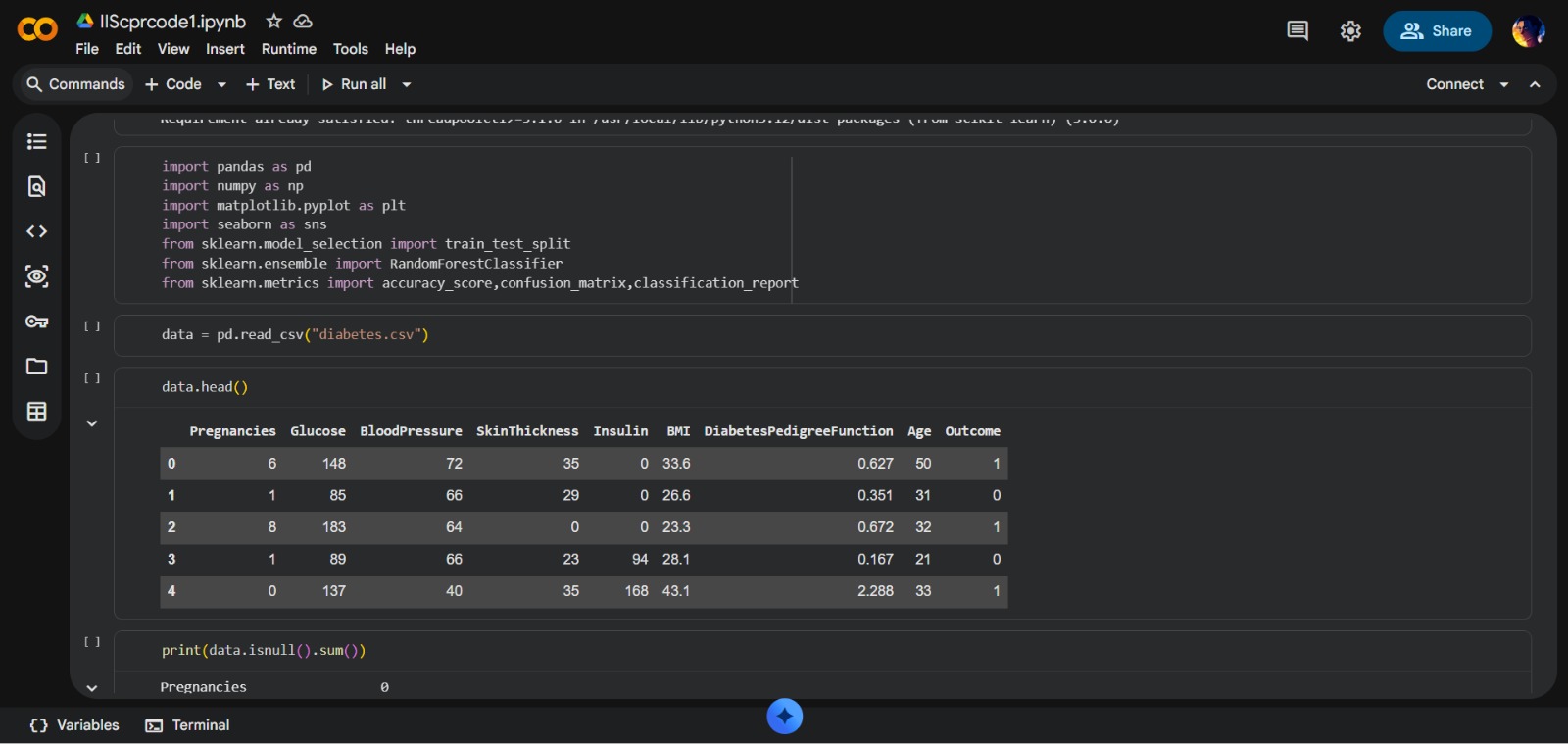Collapse the data.head() output chevron
The width and height of the screenshot is (1568, 744).
pyautogui.click(x=92, y=423)
